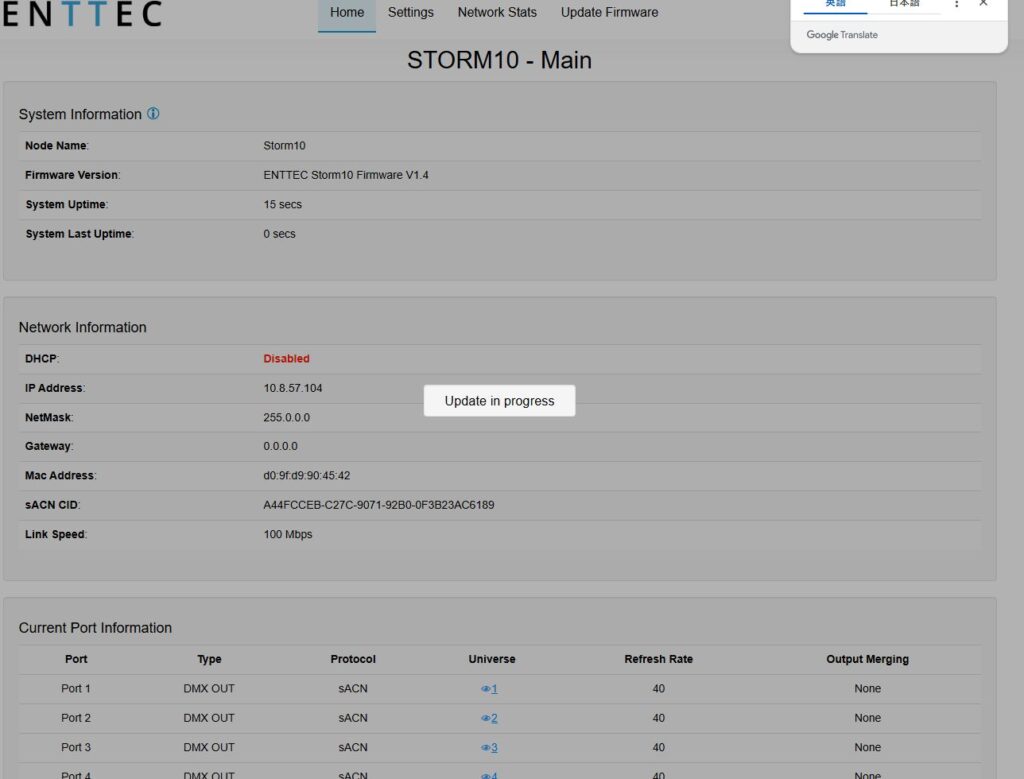Screen dimensions: 1024x779
Task: Click the Node Name value Storm10
Action: coord(284,146)
